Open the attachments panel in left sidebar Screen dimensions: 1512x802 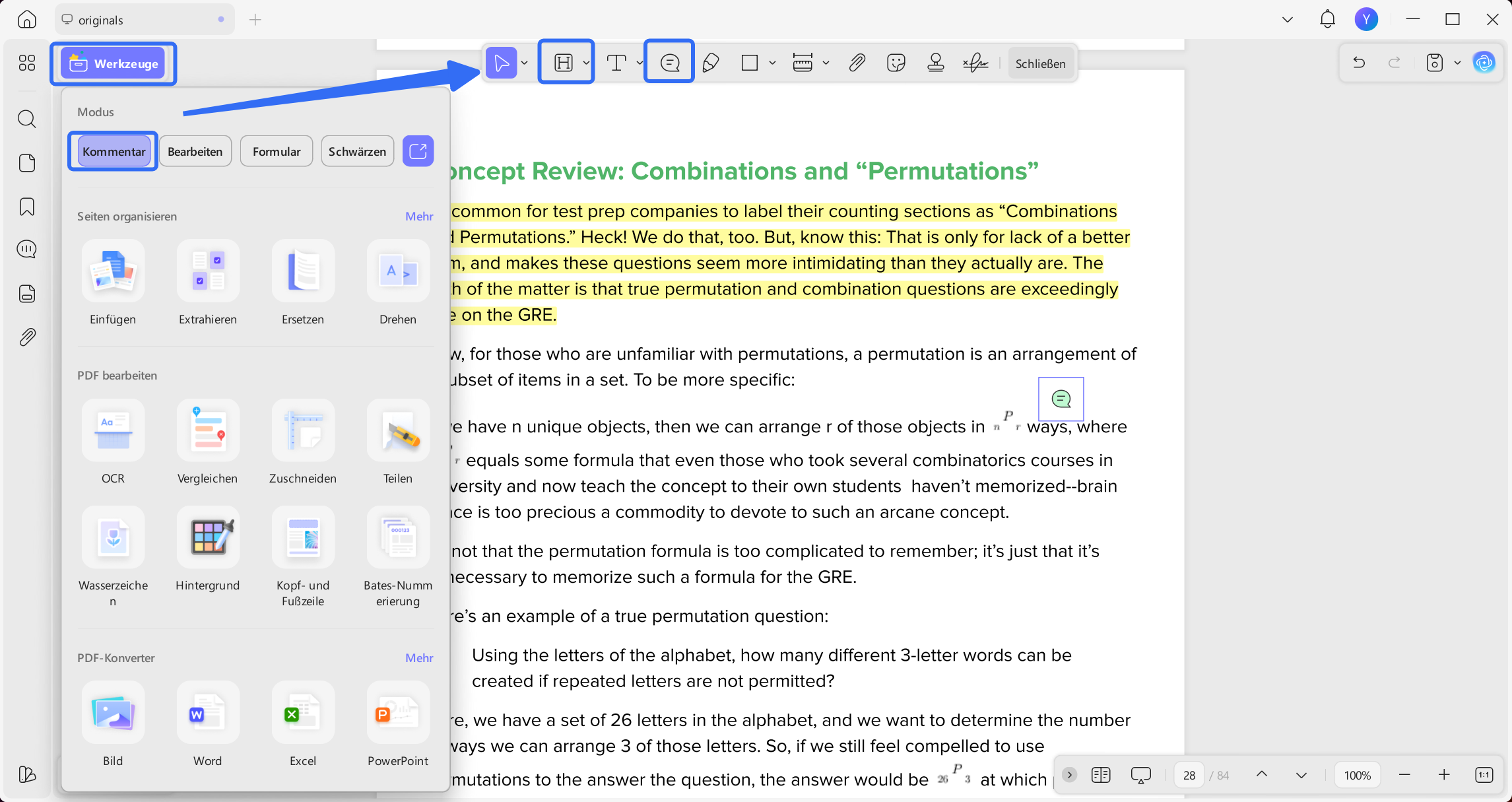(27, 337)
